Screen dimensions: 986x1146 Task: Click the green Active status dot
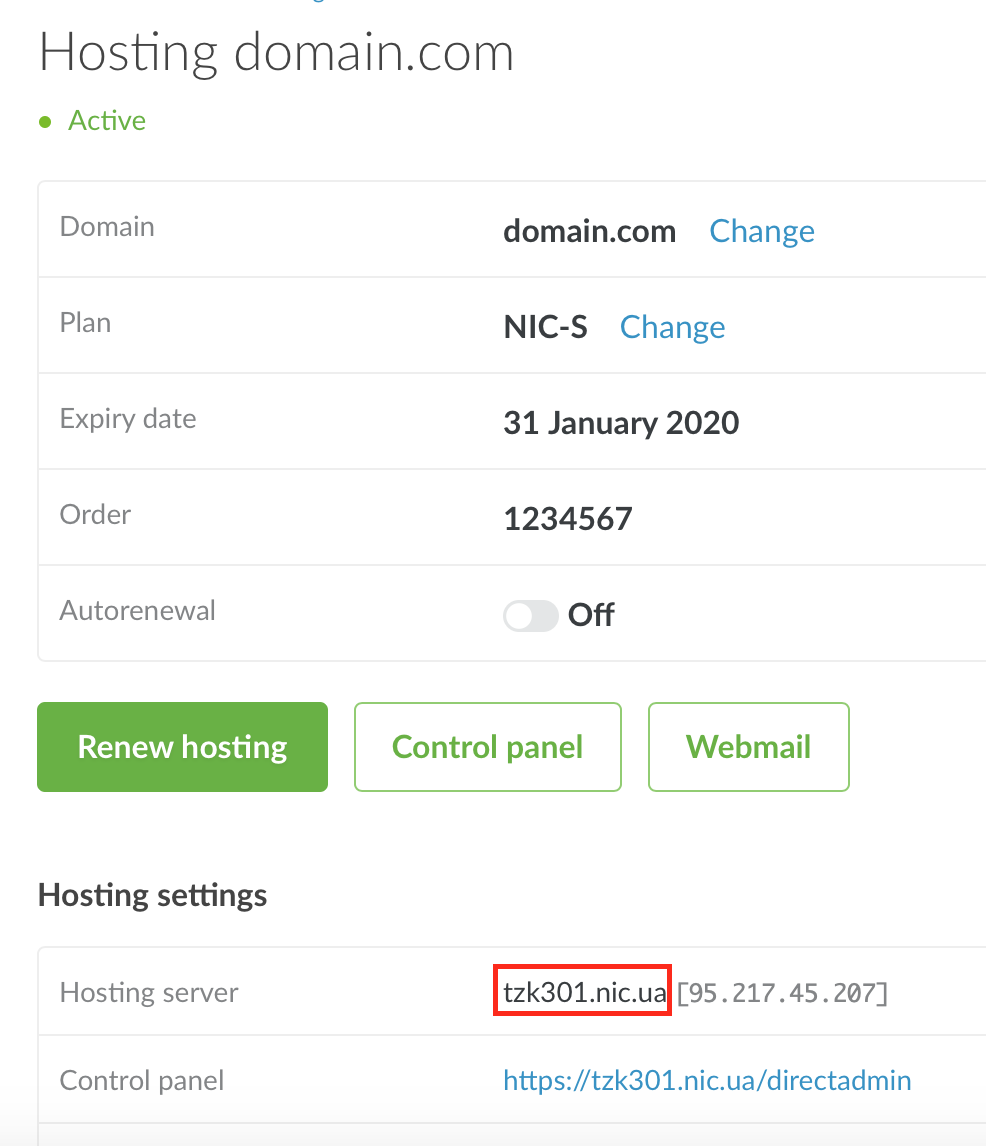pos(44,122)
